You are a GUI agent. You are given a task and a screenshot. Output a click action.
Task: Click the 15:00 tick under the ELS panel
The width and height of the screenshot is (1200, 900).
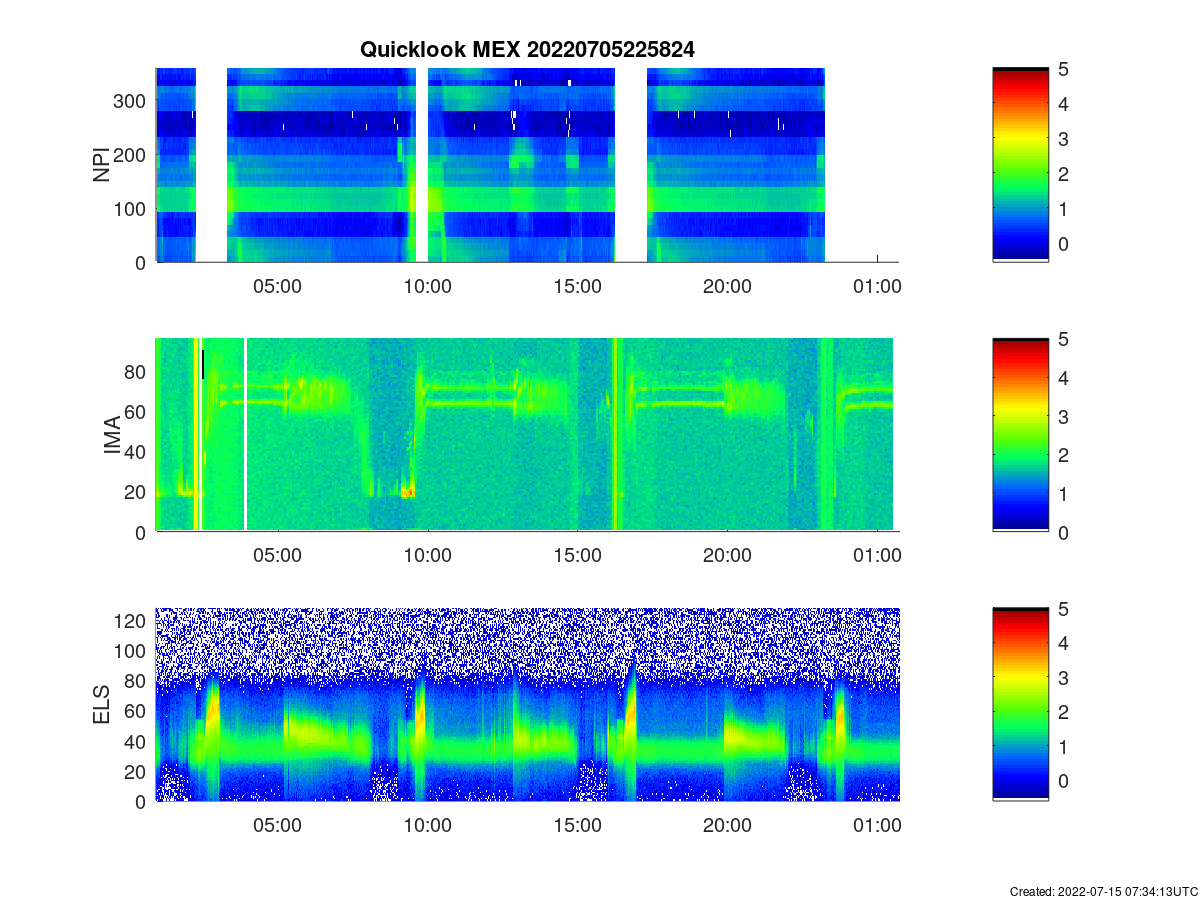(577, 826)
